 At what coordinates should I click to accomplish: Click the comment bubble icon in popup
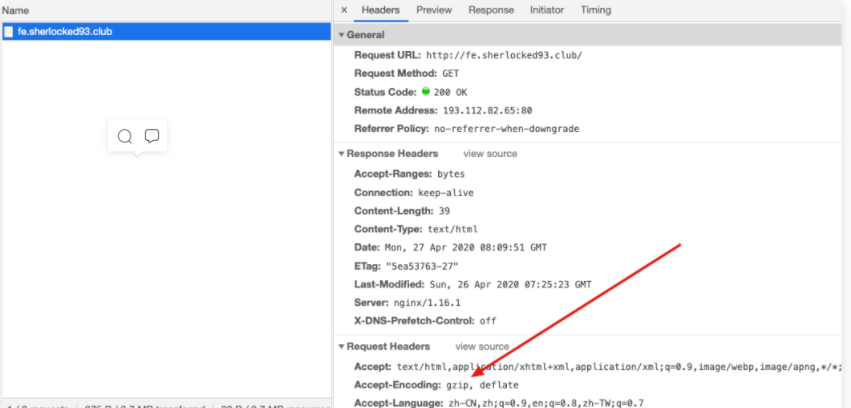tap(151, 136)
